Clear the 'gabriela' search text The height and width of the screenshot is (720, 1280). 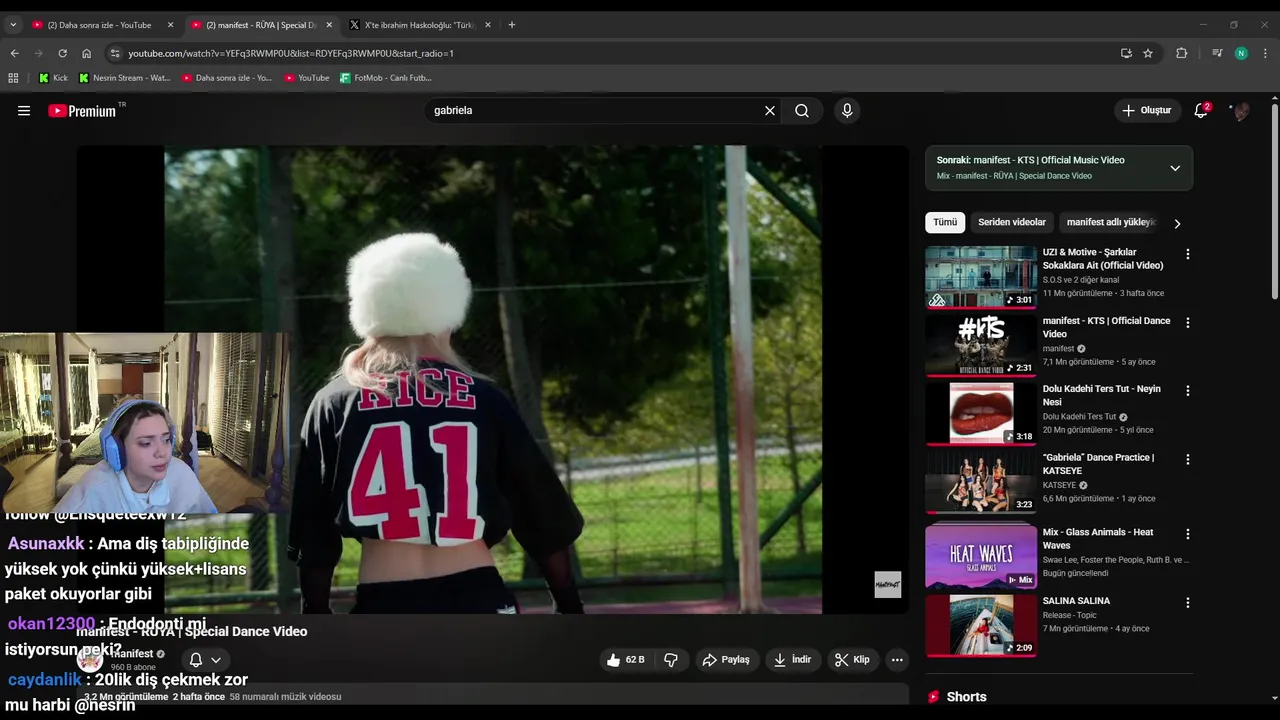pyautogui.click(x=770, y=111)
